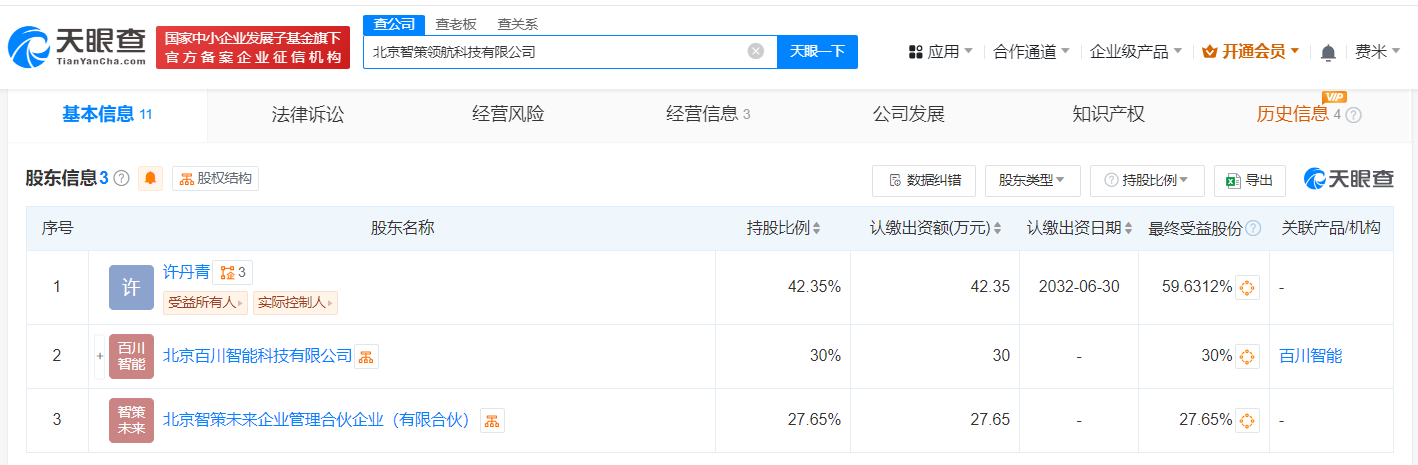This screenshot has height=465, width=1418.
Task: Switch to the 法律诉讼 tab
Action: tap(307, 114)
